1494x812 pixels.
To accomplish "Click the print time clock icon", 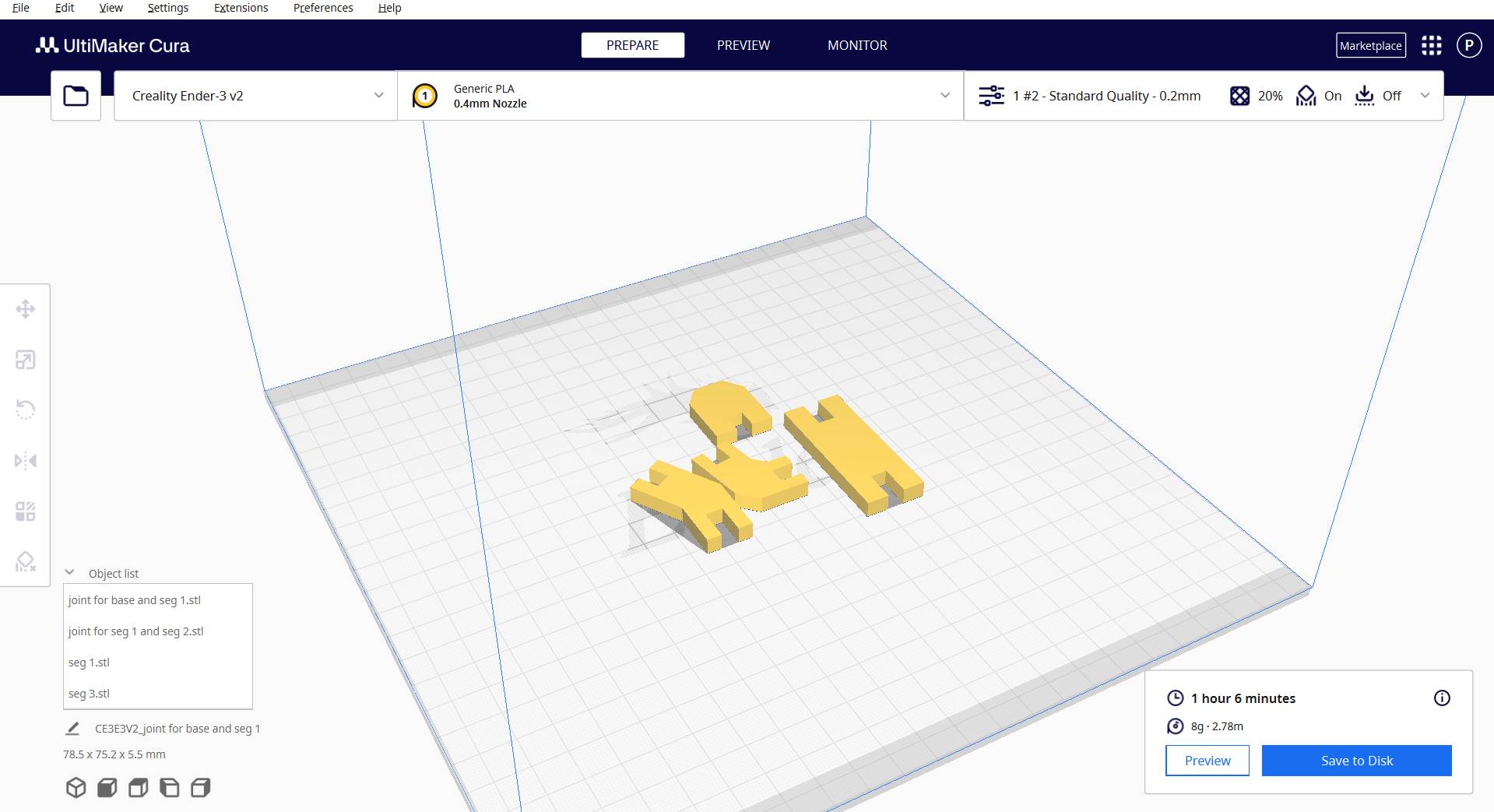I will (1176, 698).
